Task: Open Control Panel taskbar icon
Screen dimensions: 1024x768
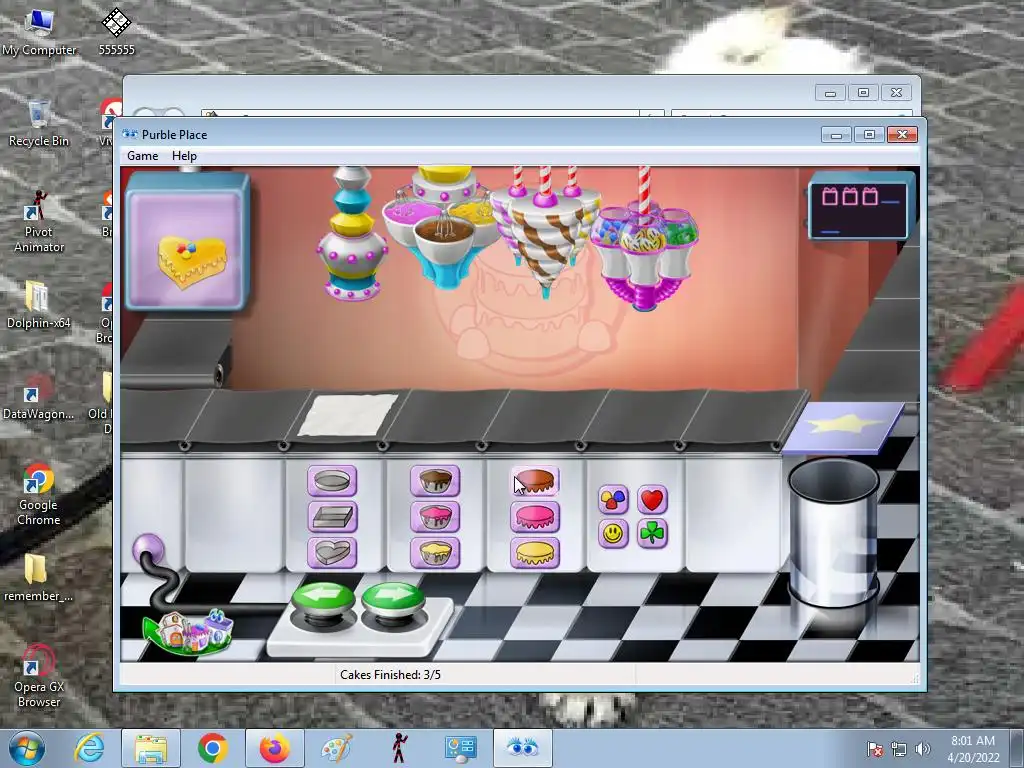Action: coord(461,748)
